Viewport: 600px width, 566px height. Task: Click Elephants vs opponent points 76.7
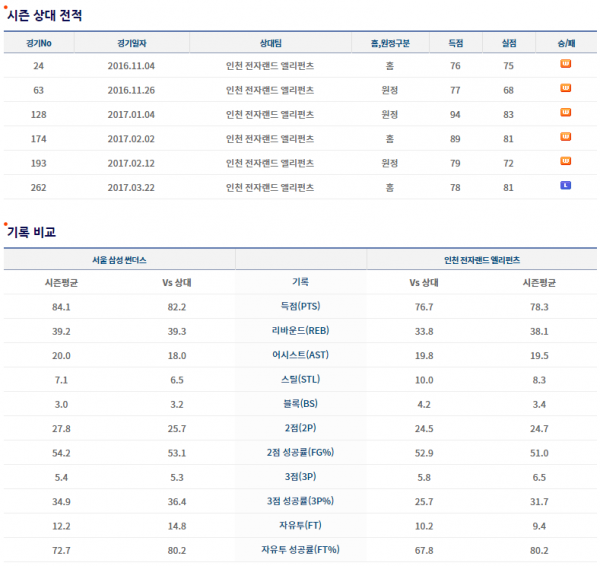tap(424, 307)
